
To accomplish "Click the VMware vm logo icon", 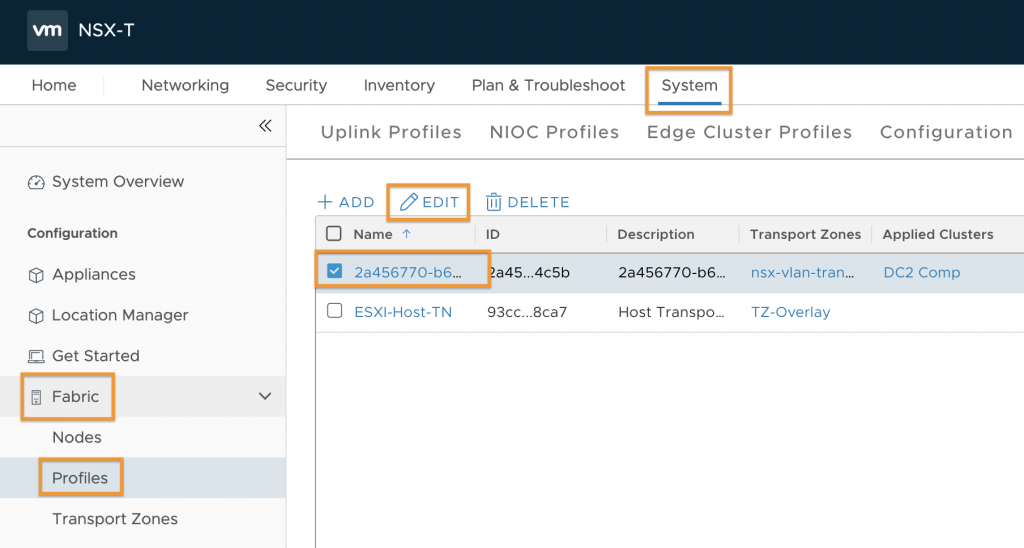I will coord(47,30).
